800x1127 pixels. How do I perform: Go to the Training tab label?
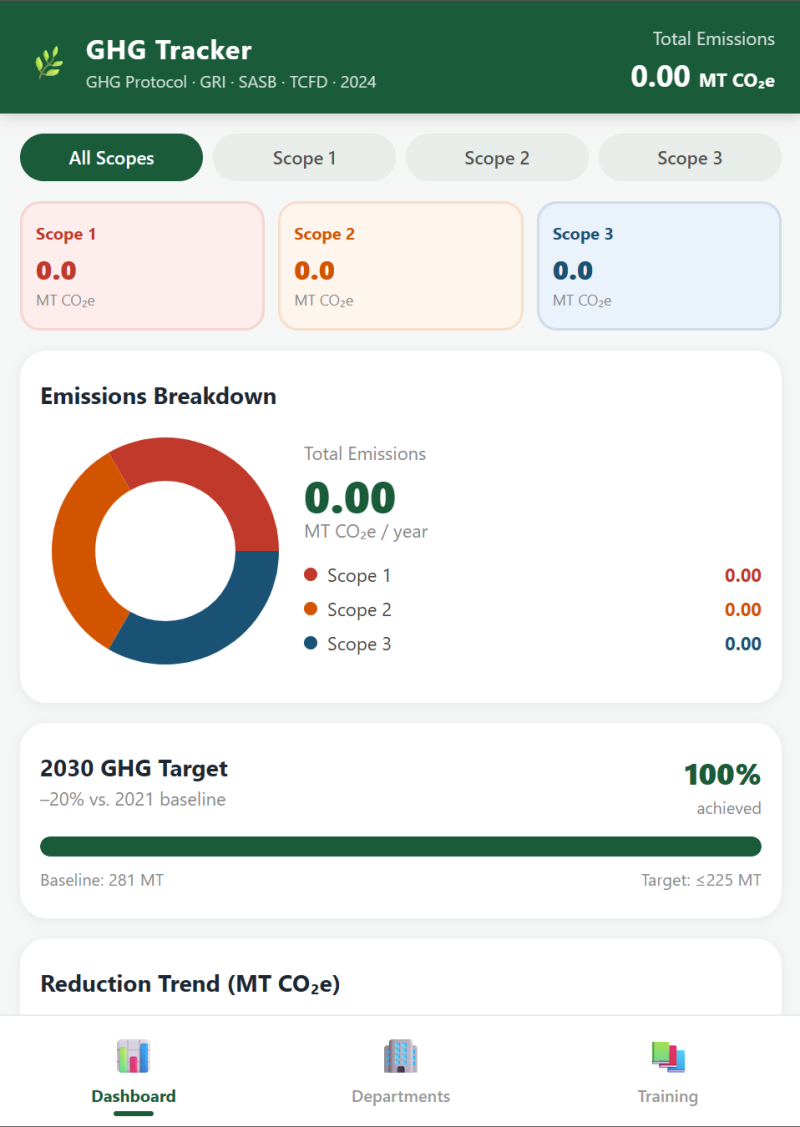[x=667, y=1096]
